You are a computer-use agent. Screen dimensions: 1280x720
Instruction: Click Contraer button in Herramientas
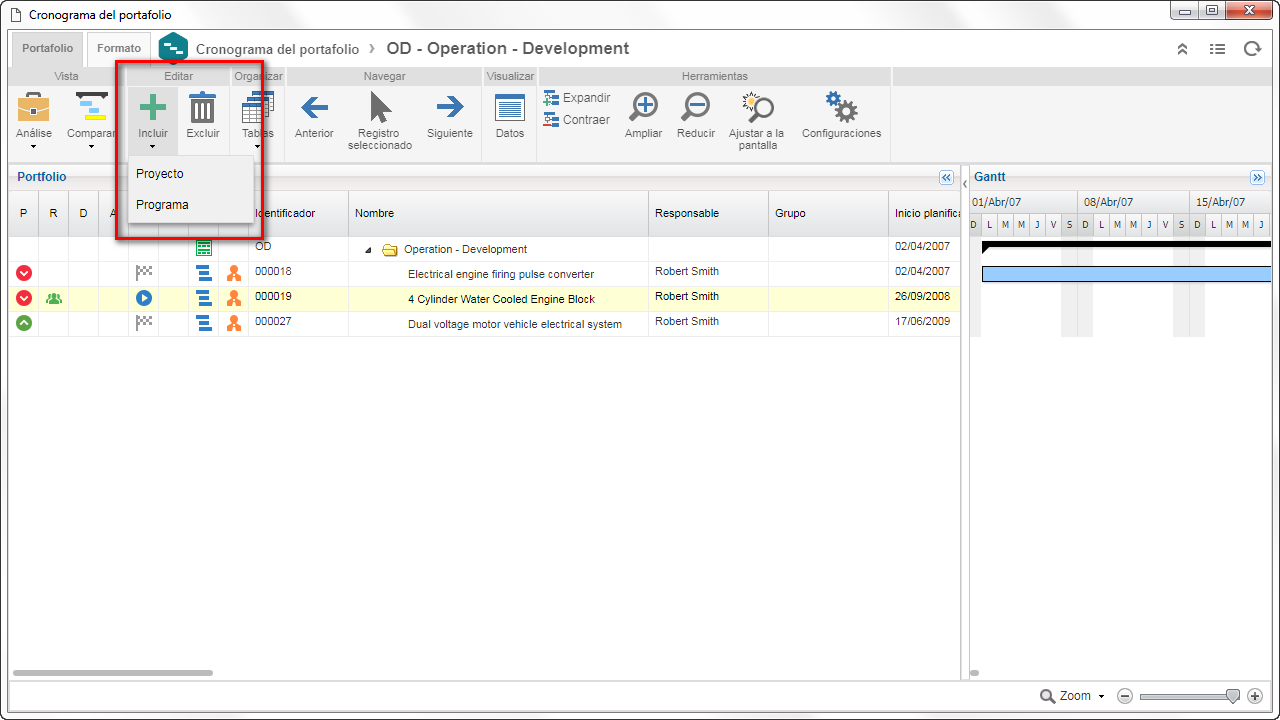point(576,120)
